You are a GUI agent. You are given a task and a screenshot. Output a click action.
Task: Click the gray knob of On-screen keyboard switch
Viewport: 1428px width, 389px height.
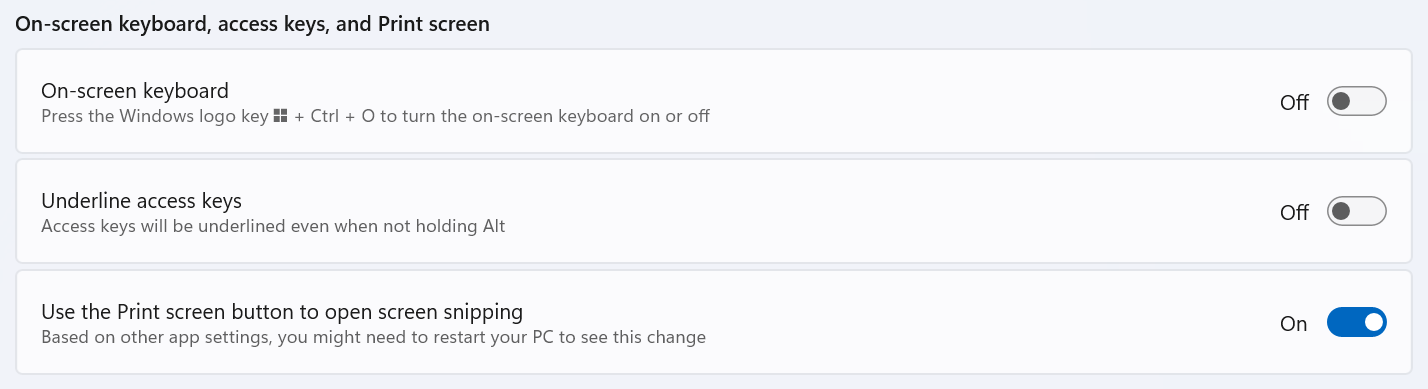pyautogui.click(x=1342, y=102)
